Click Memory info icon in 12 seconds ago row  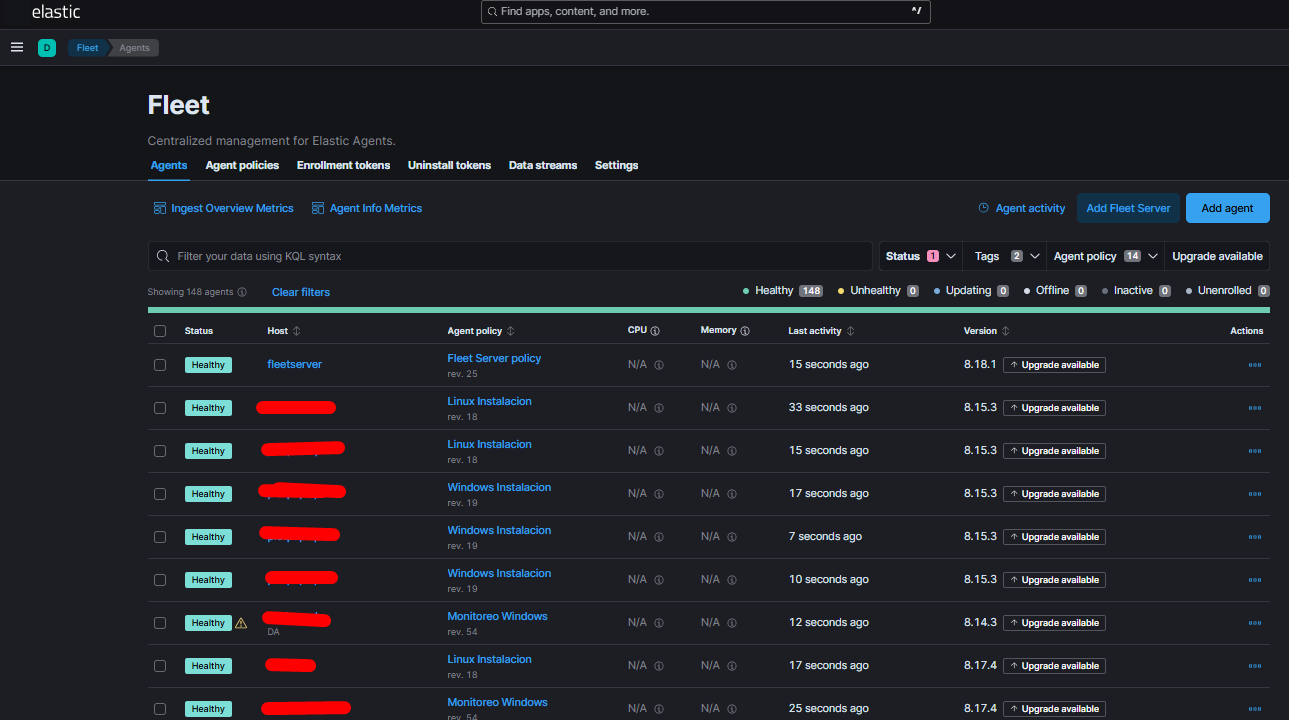point(732,623)
